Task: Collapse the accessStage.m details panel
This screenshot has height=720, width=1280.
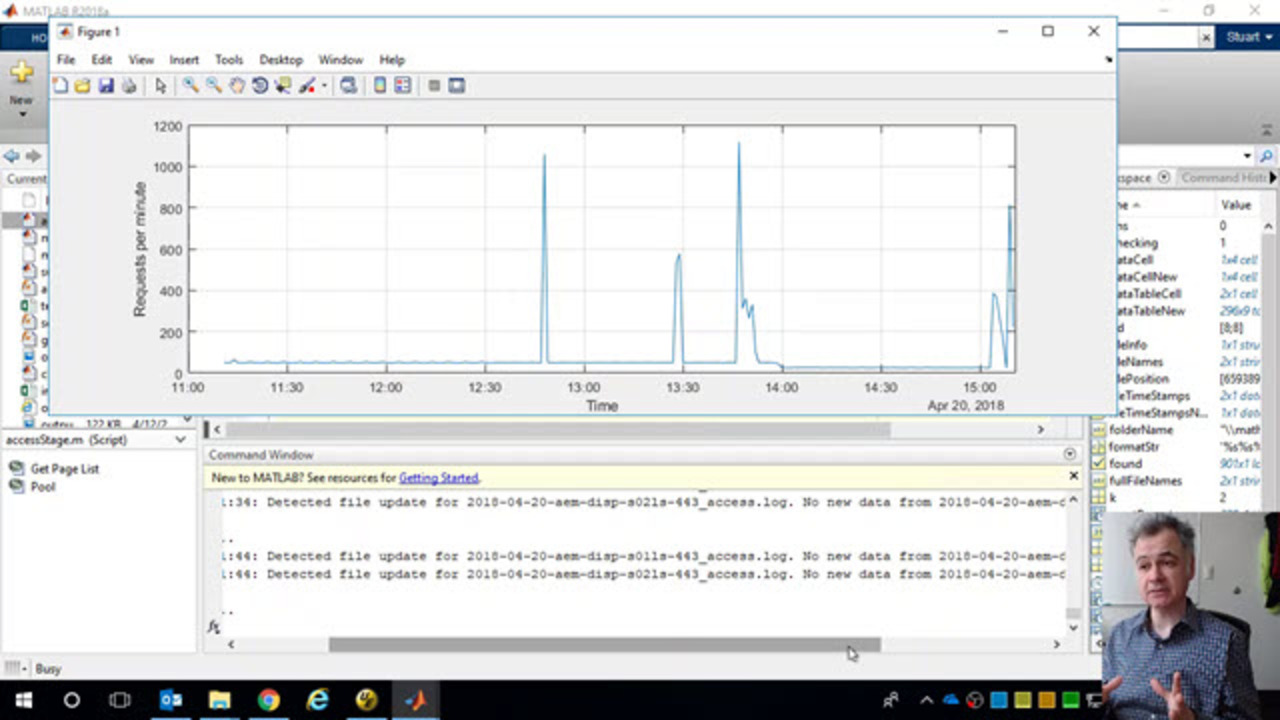Action: (180, 440)
